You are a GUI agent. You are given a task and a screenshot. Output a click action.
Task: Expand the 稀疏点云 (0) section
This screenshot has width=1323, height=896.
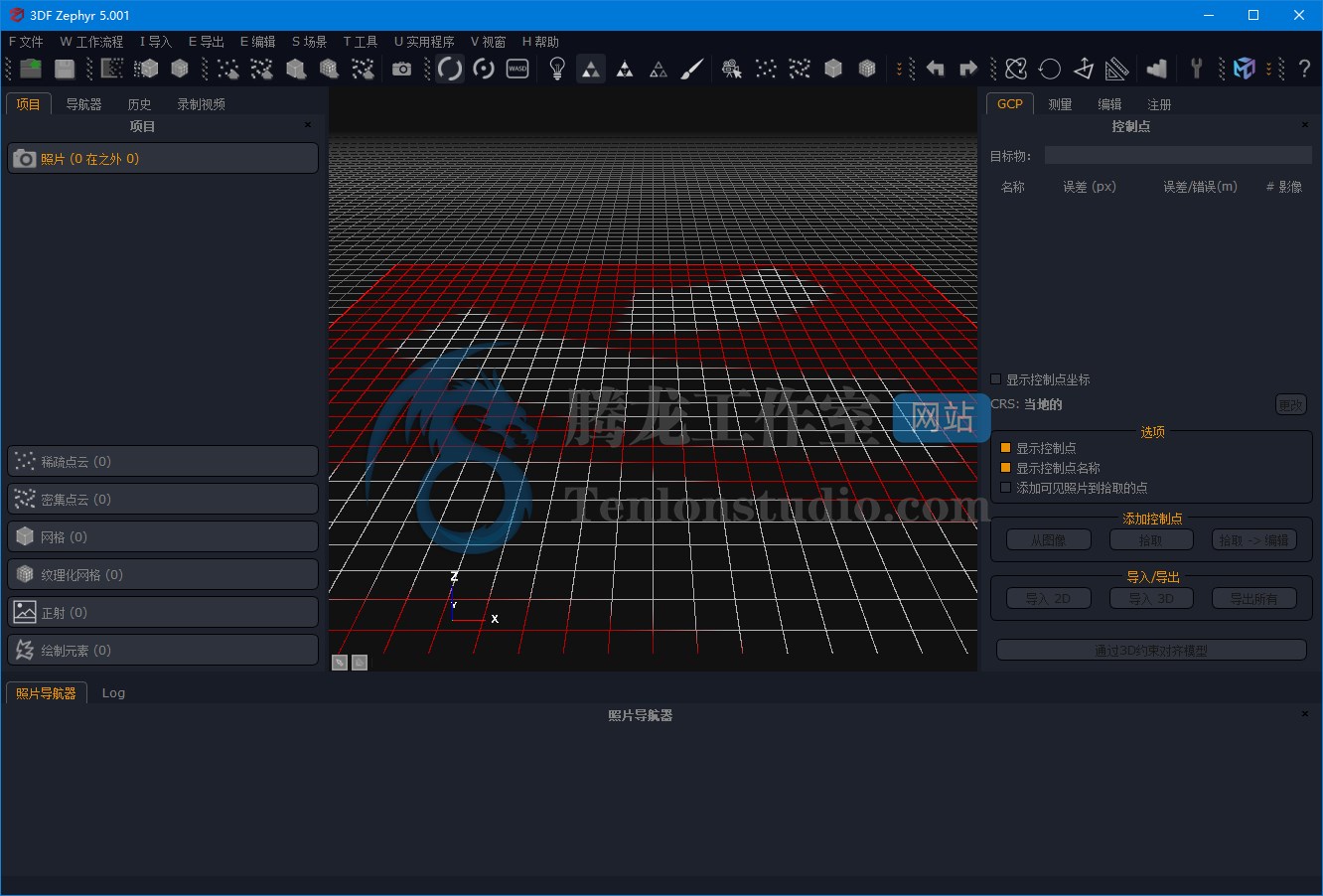click(x=163, y=462)
